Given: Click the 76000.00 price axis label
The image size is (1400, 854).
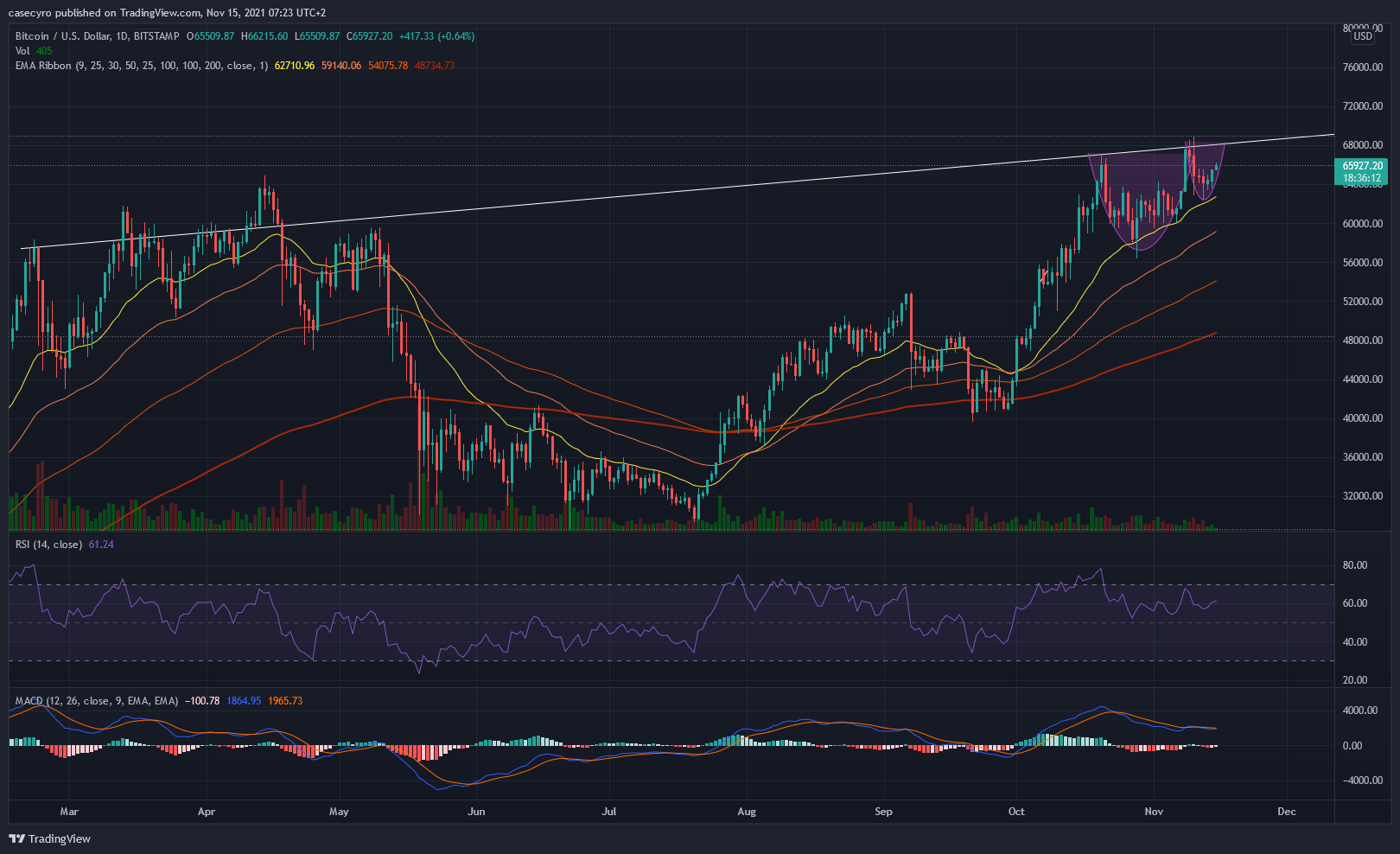Looking at the screenshot, I should click(1363, 67).
